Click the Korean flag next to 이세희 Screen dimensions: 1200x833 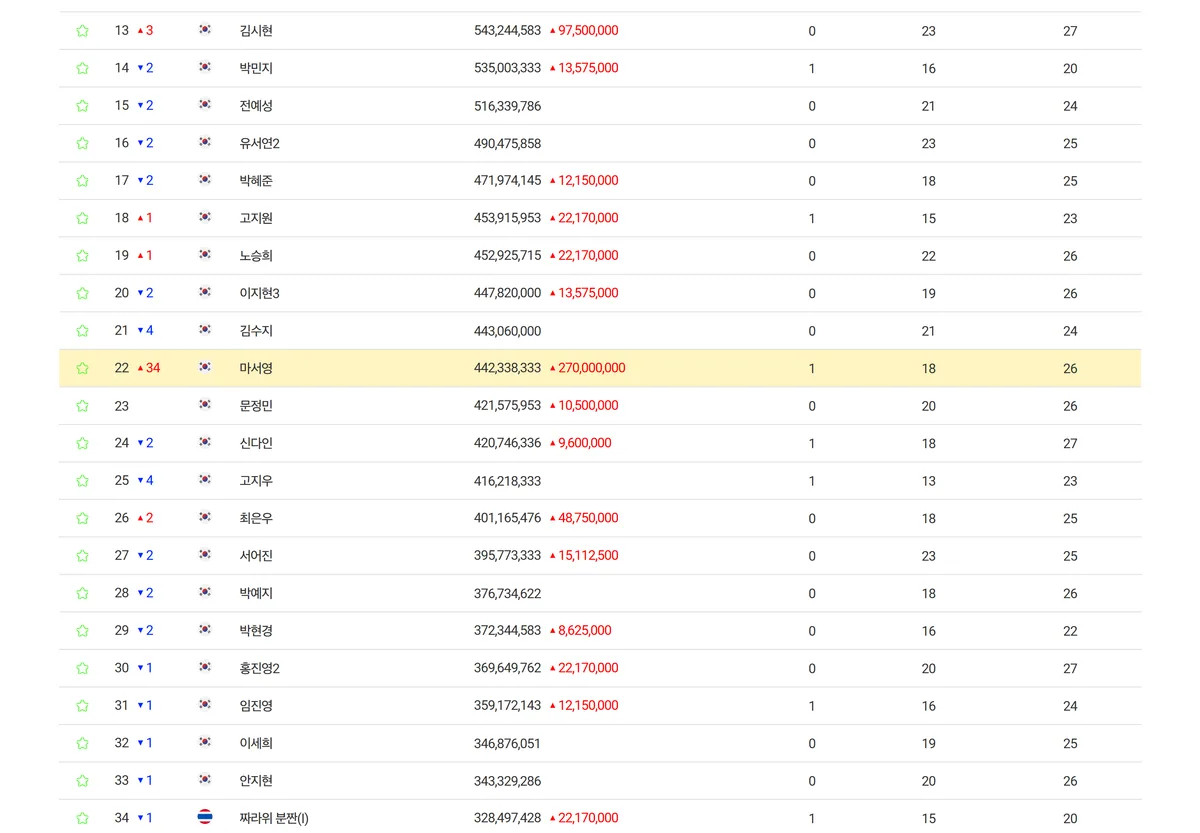click(205, 742)
